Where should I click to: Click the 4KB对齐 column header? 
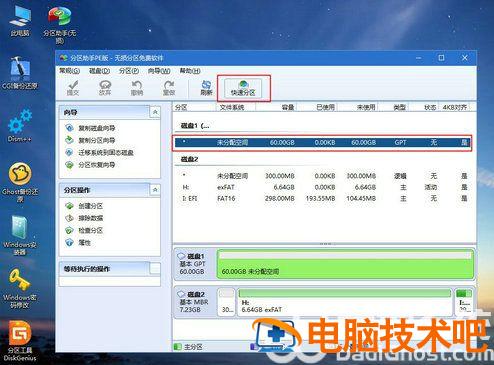coord(455,107)
